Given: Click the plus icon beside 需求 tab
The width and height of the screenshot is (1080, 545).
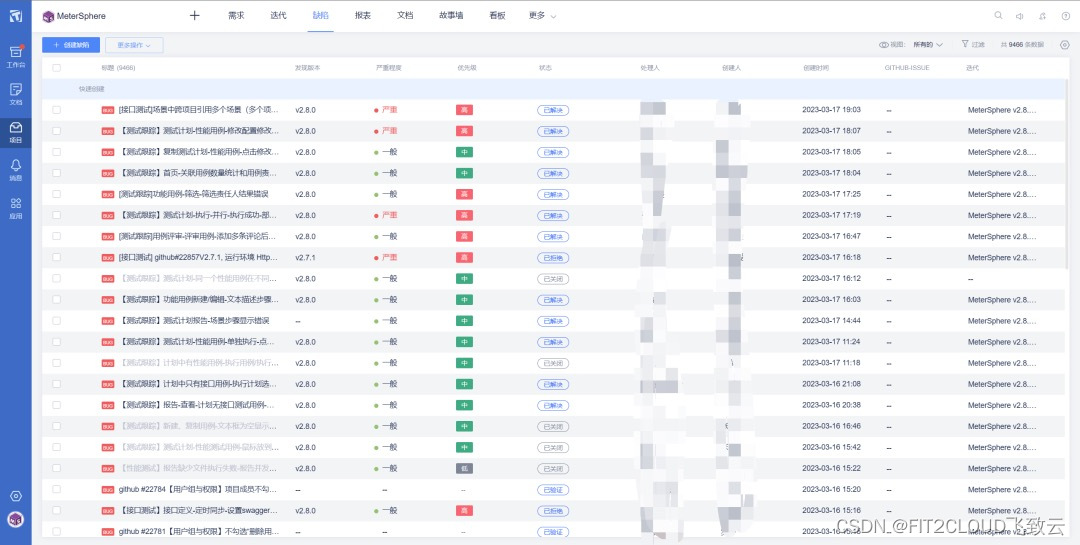Looking at the screenshot, I should click(x=194, y=15).
